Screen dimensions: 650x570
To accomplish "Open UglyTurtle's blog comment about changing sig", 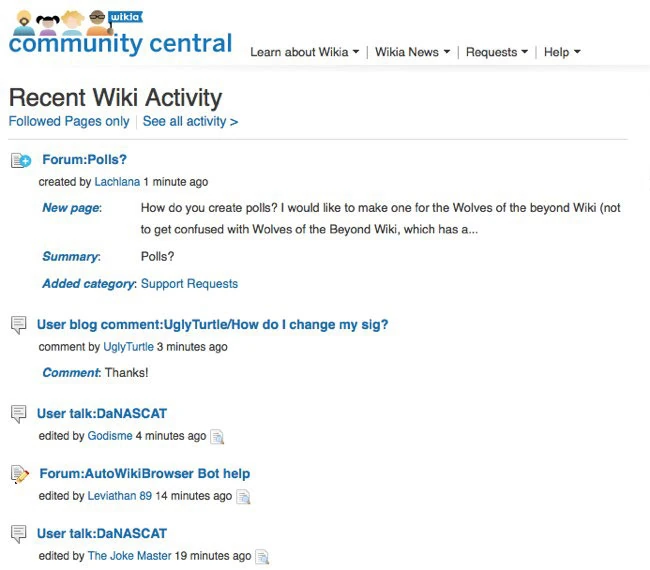I will pyautogui.click(x=212, y=324).
